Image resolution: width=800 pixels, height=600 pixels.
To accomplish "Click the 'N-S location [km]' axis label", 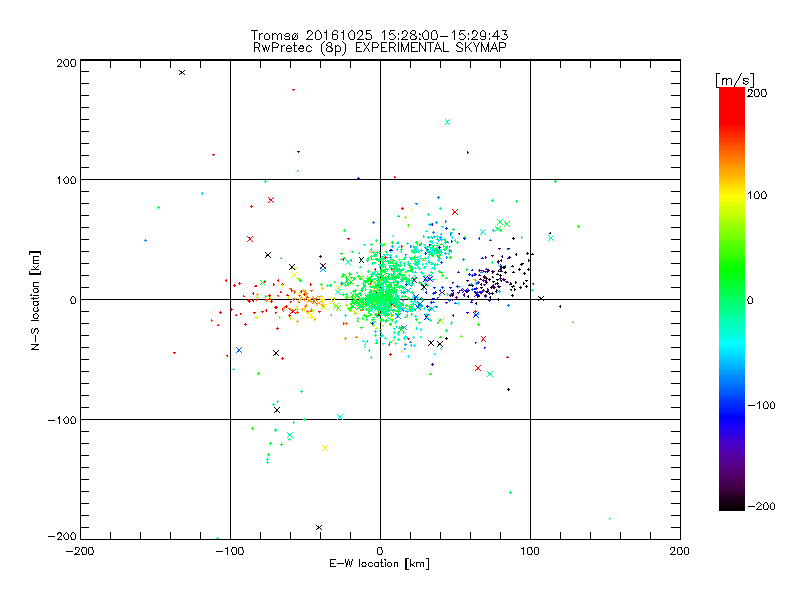I will [35, 301].
